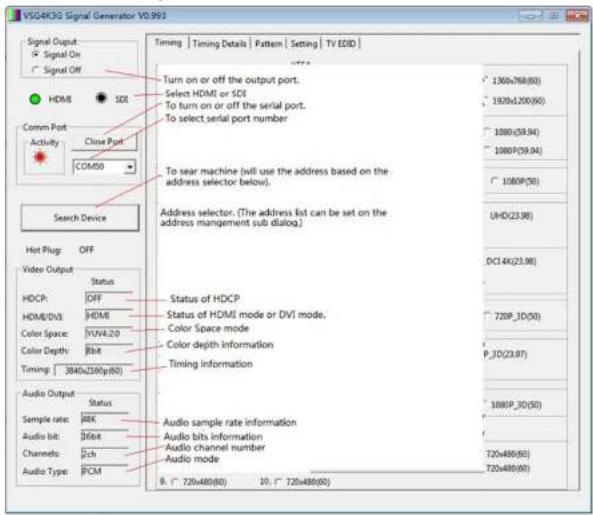Maximize the Signal Generator window
This screenshot has height=515, width=593.
tap(553, 16)
